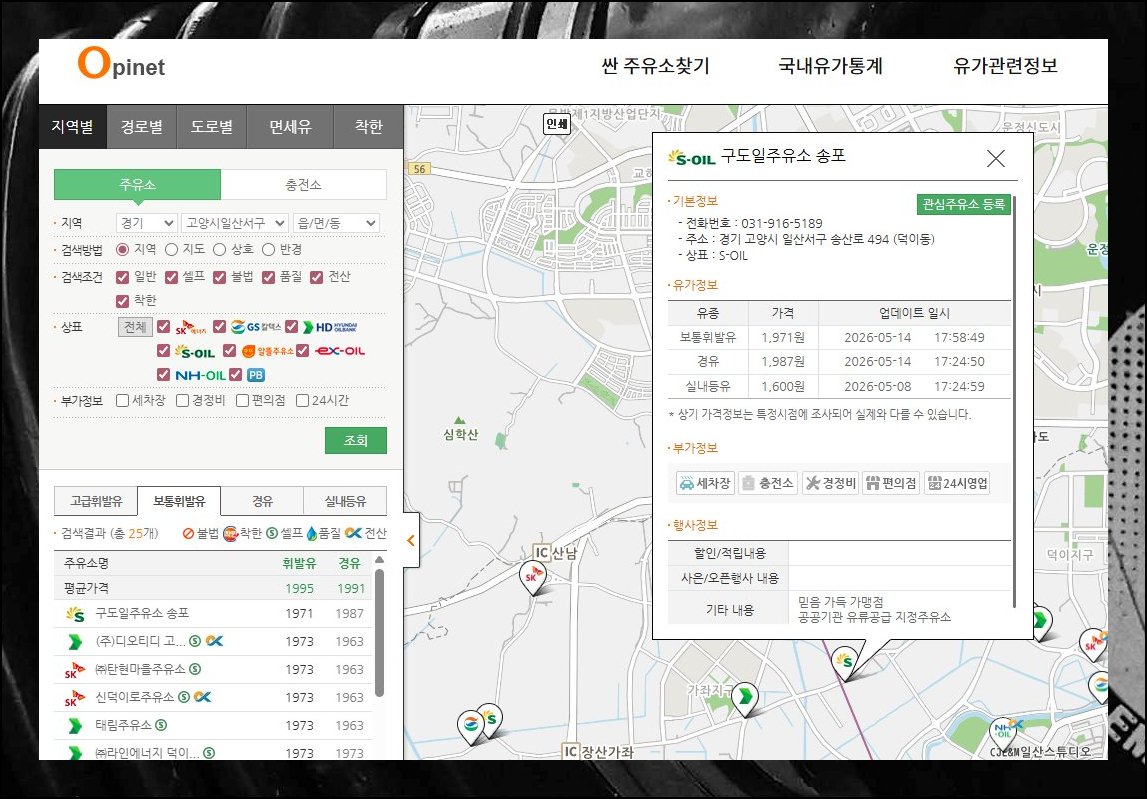Uncheck the 일반 search condition
1147x799 pixels.
point(122,277)
